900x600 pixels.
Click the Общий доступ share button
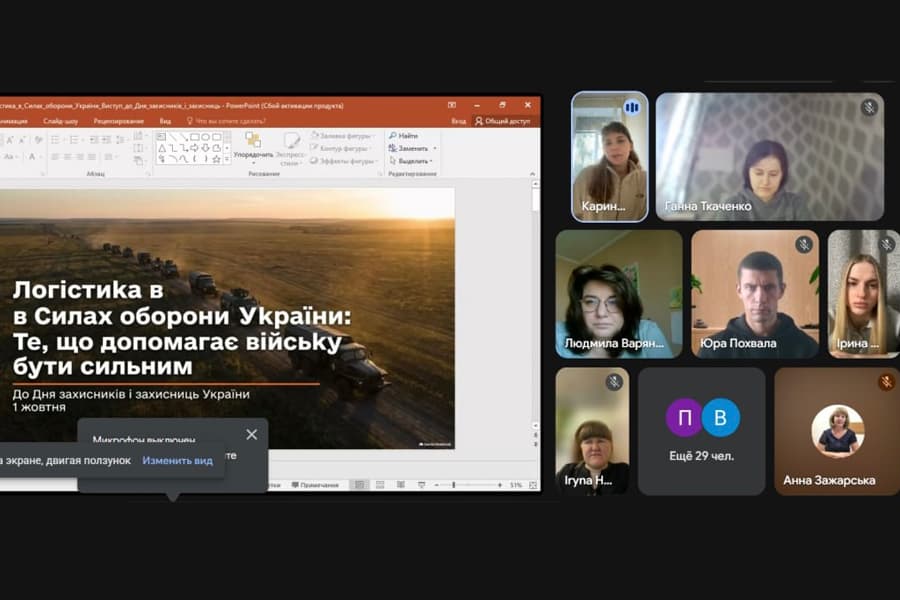[x=502, y=121]
